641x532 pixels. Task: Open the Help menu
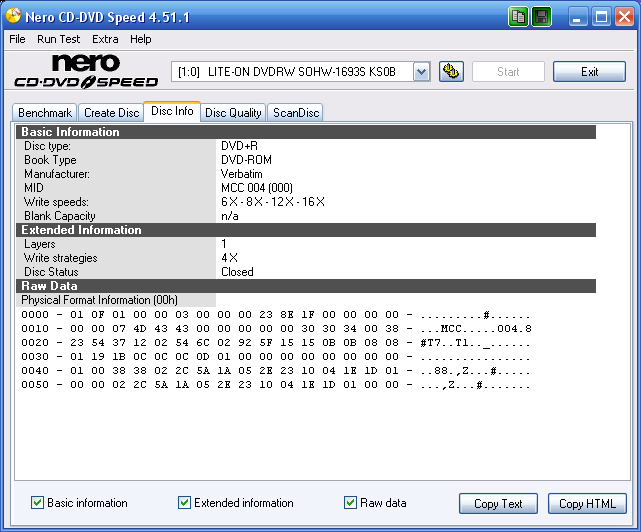[141, 39]
